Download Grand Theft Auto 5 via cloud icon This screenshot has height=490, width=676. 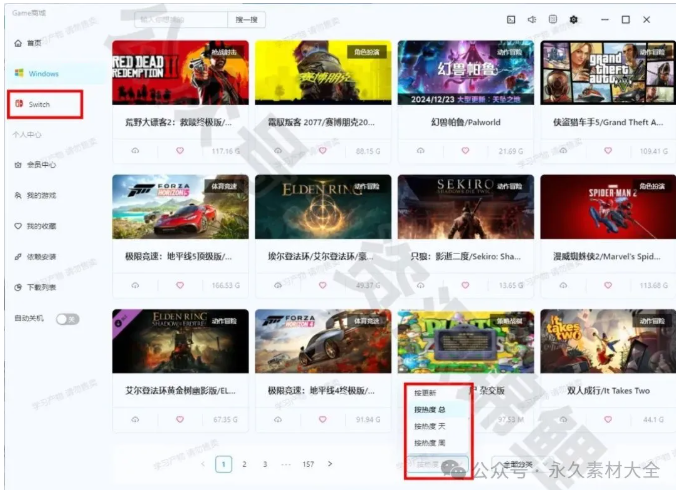(563, 151)
